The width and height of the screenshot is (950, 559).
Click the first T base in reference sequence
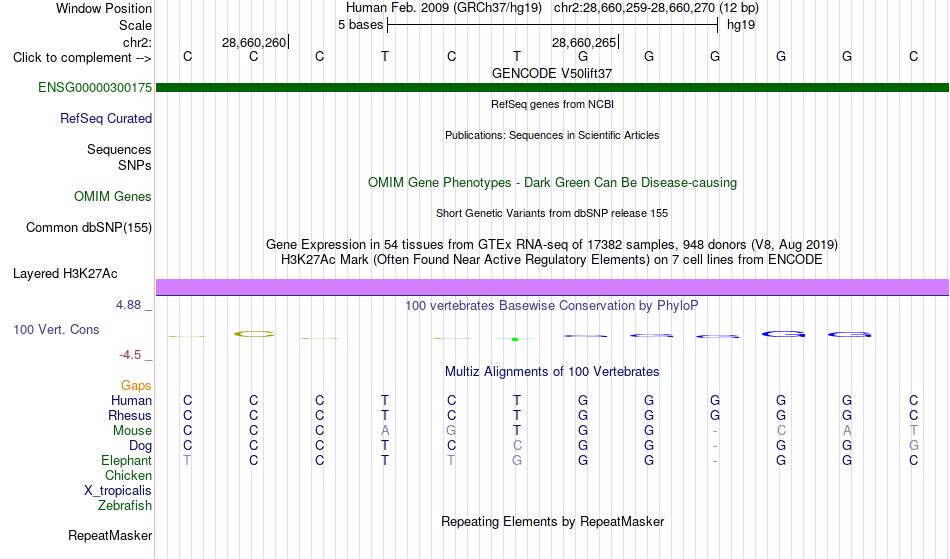(x=385, y=56)
